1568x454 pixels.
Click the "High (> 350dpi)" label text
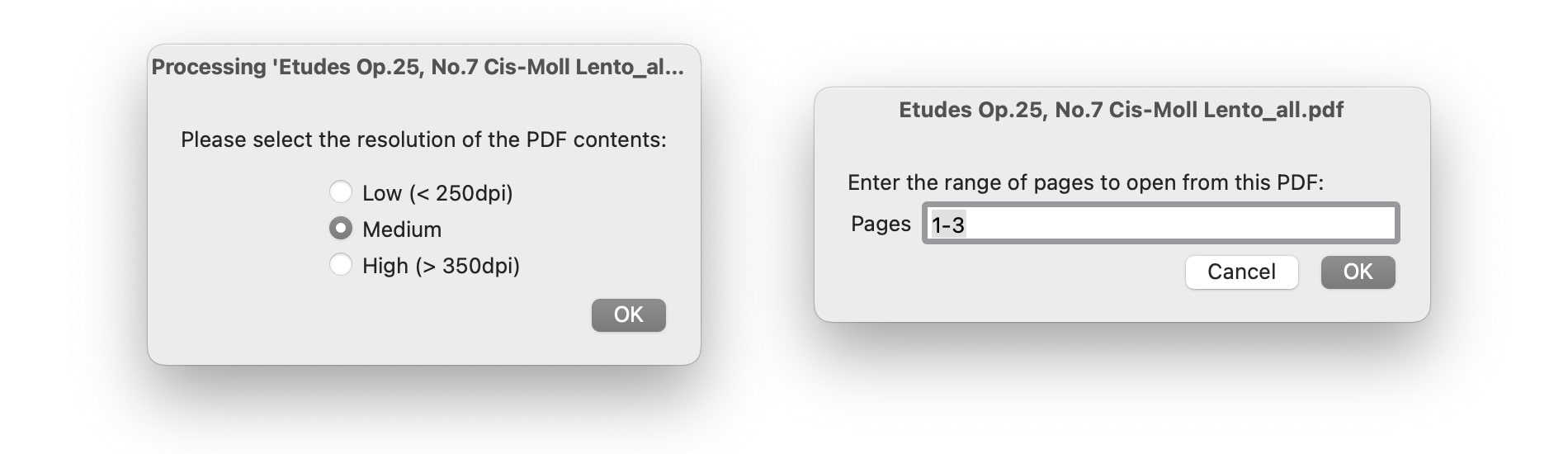point(441,266)
